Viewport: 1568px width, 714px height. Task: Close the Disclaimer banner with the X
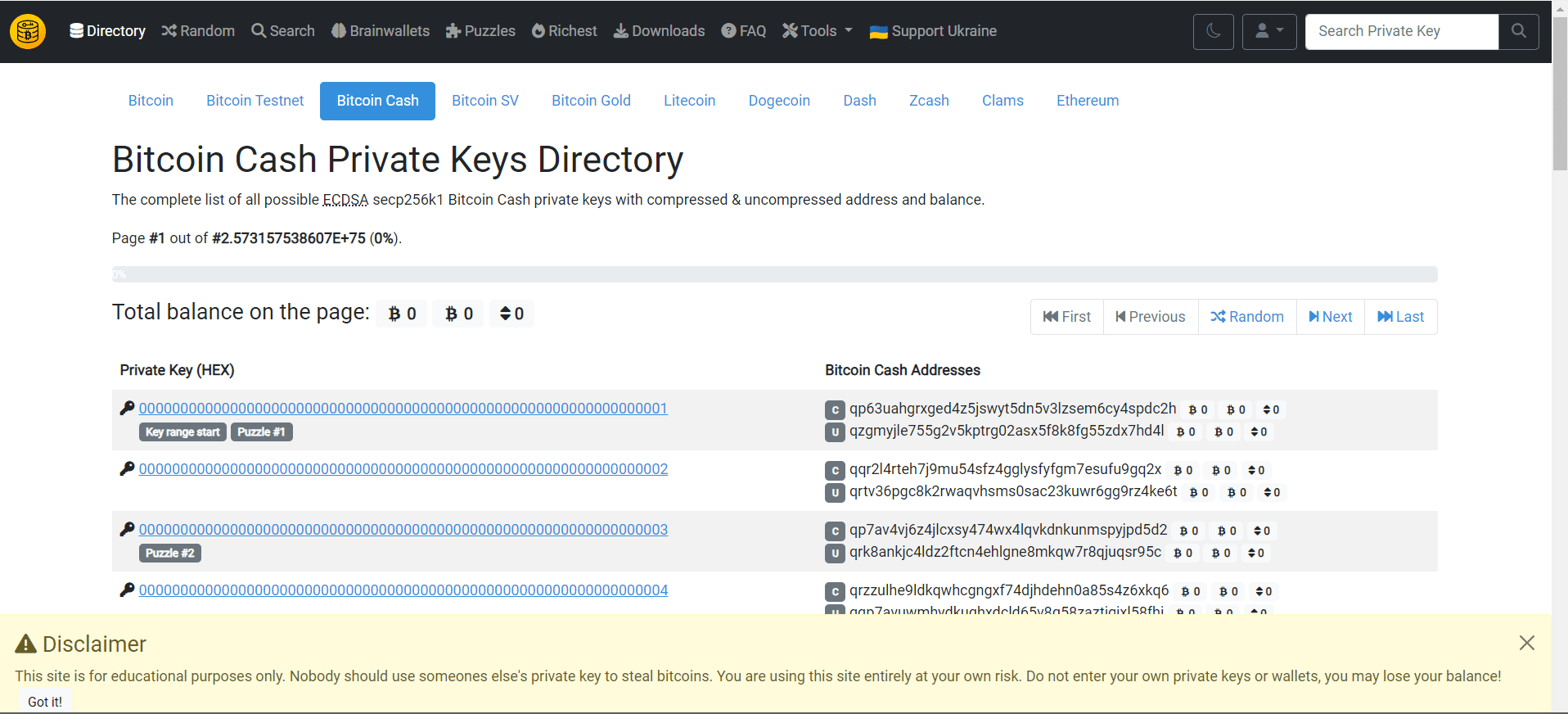1526,643
